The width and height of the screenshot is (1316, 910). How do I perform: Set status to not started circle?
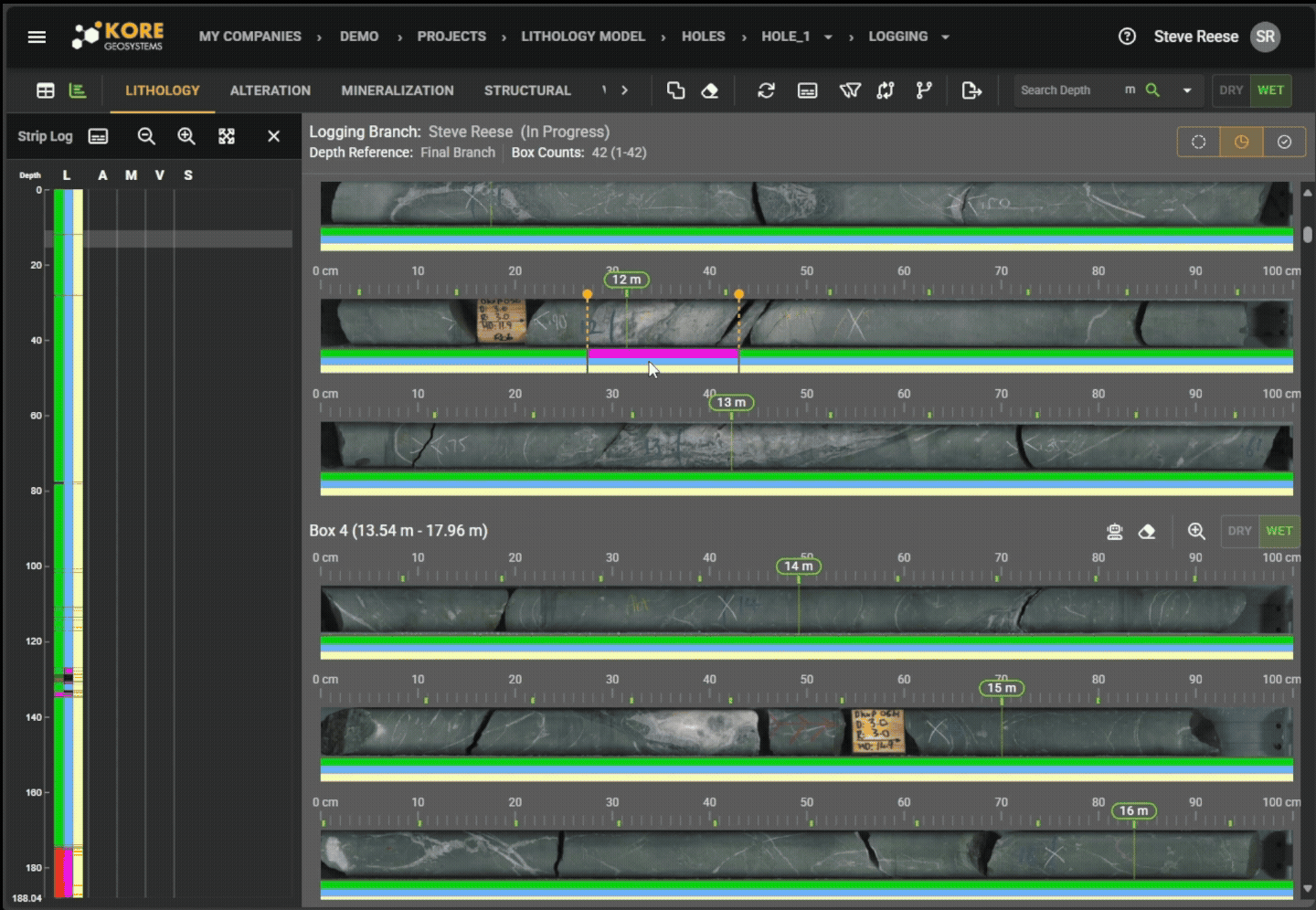tap(1199, 142)
